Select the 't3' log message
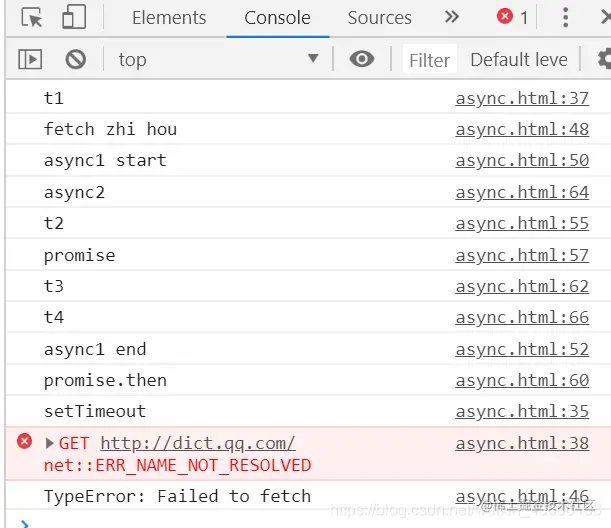Viewport: 611px width, 528px height. coord(54,286)
